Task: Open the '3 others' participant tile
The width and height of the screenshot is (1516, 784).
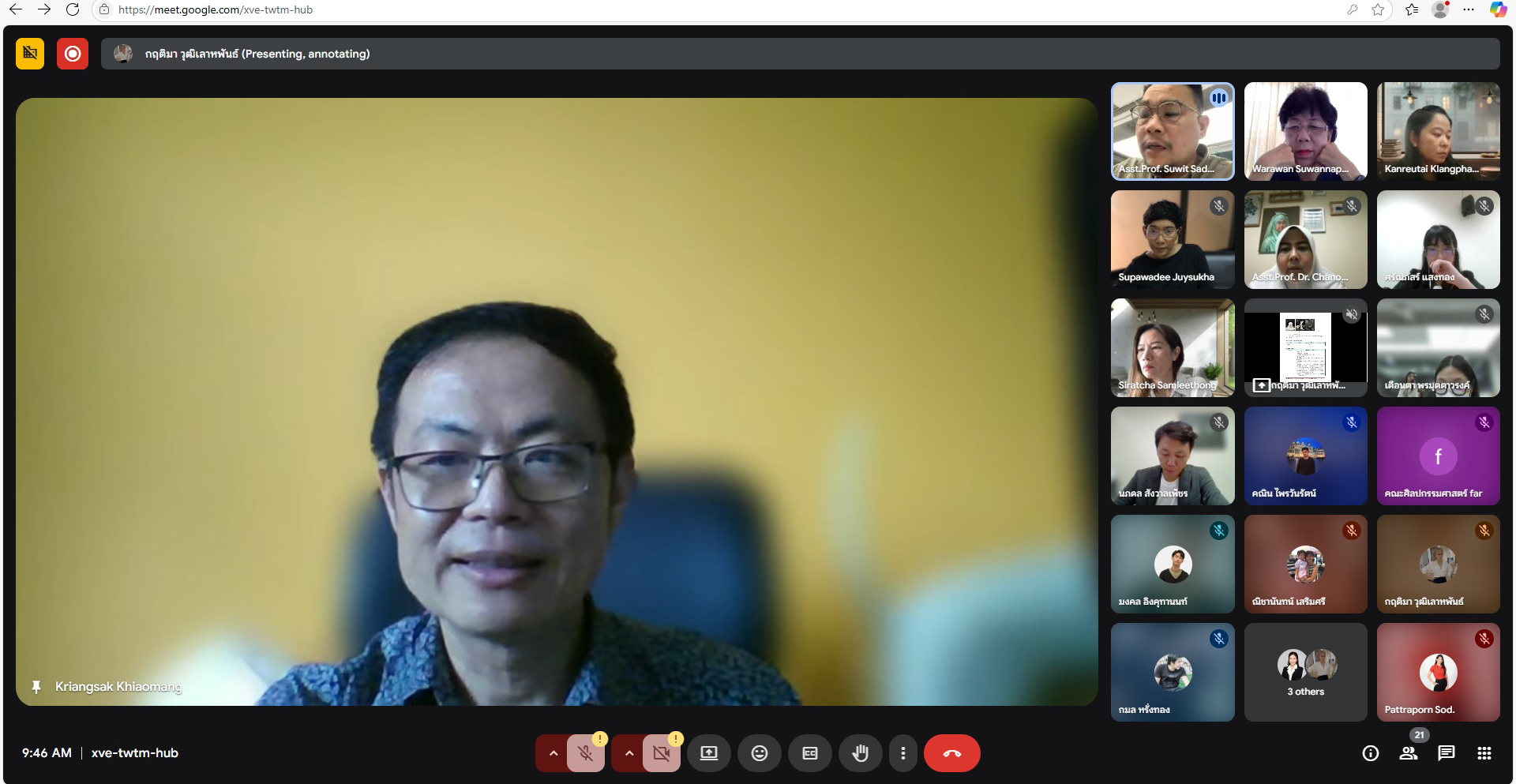Action: [1305, 672]
